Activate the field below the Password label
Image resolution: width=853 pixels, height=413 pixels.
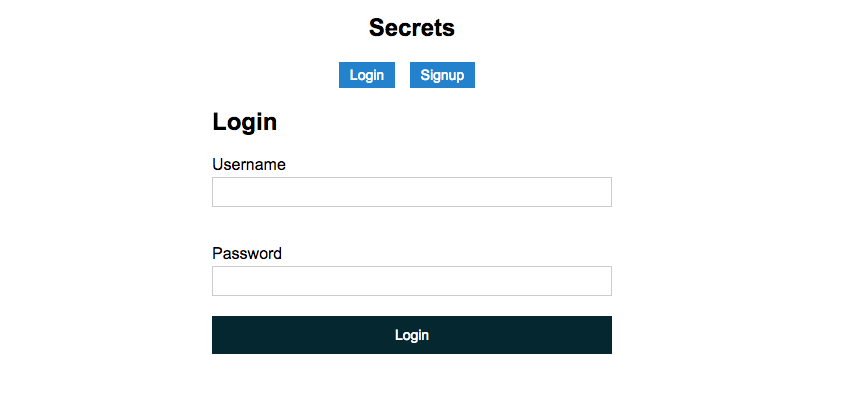click(x=411, y=281)
